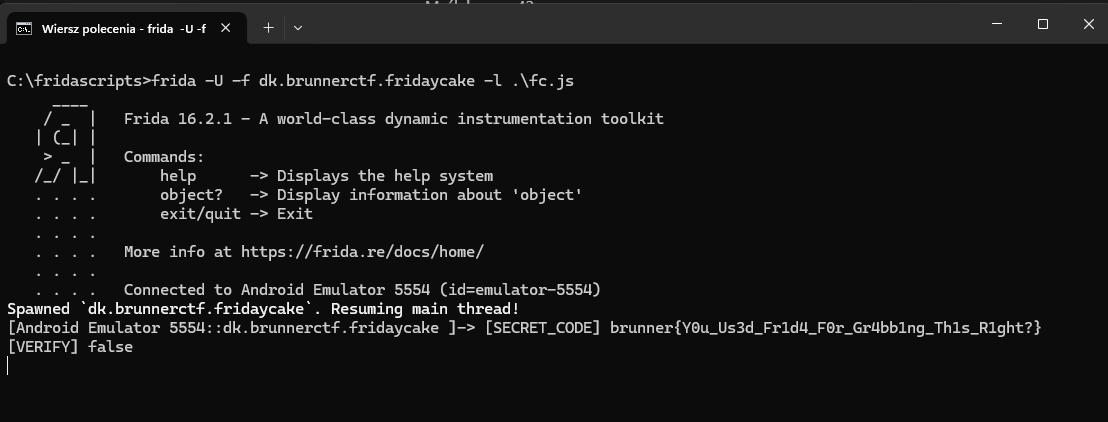Click the "object?" command entry
The height and width of the screenshot is (422, 1108).
point(191,195)
